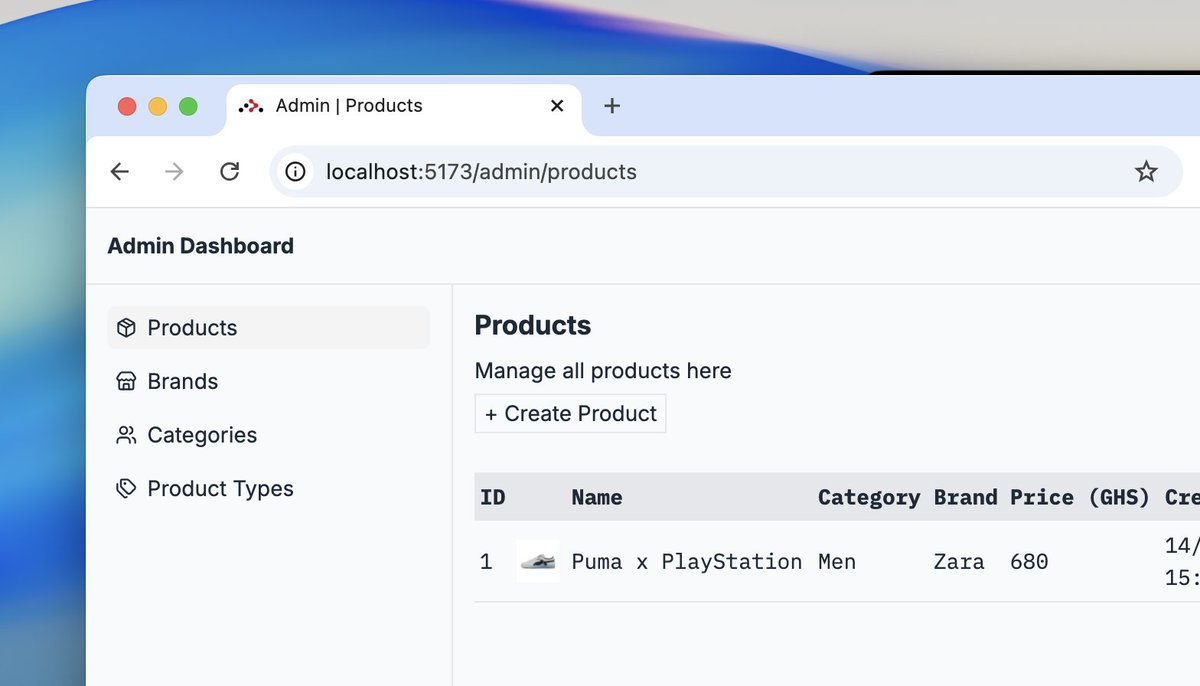Click the Category column header

point(869,497)
